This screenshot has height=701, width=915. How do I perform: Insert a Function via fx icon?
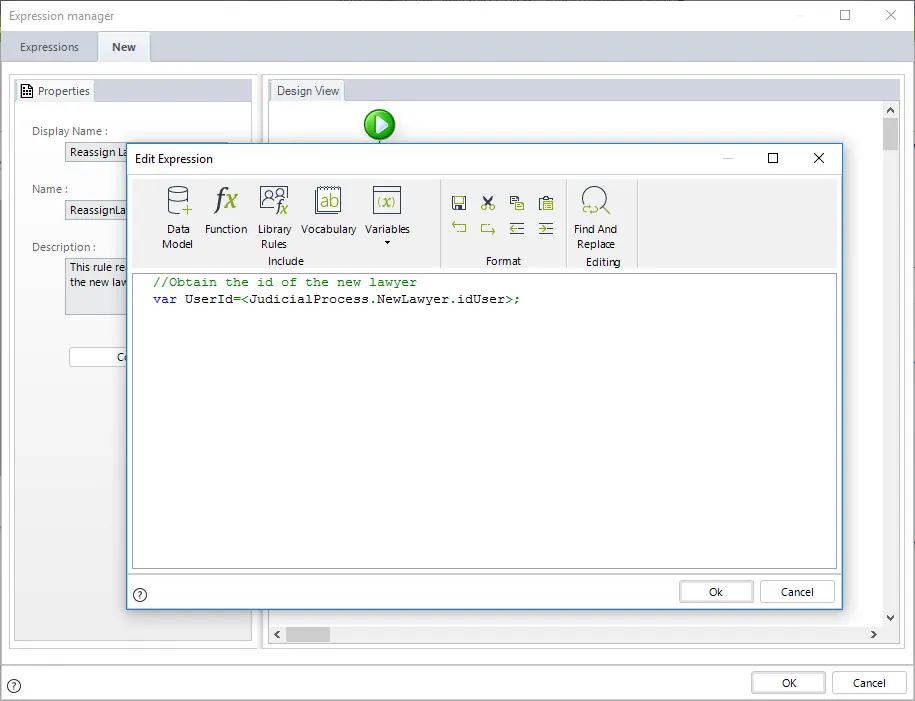226,210
